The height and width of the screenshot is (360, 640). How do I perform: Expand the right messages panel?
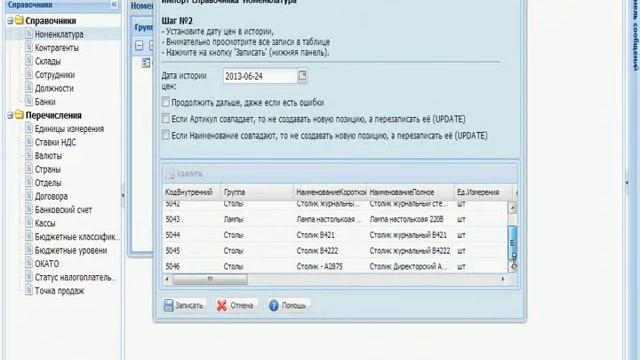627,183
